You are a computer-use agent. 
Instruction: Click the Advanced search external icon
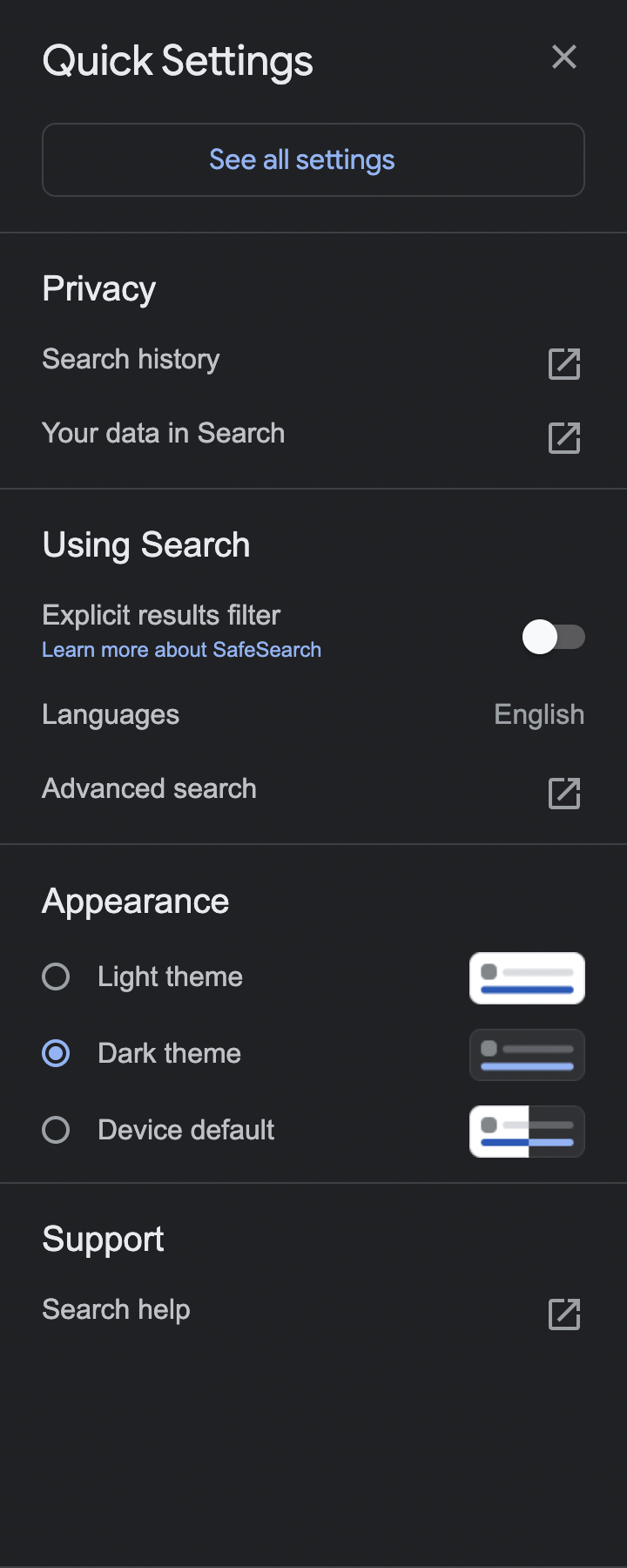tap(564, 794)
